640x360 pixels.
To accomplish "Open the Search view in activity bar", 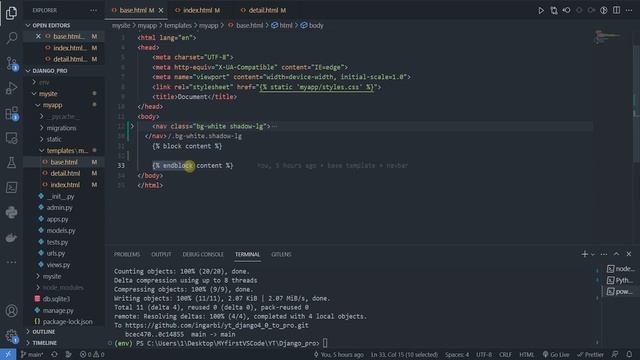I will (x=11, y=38).
